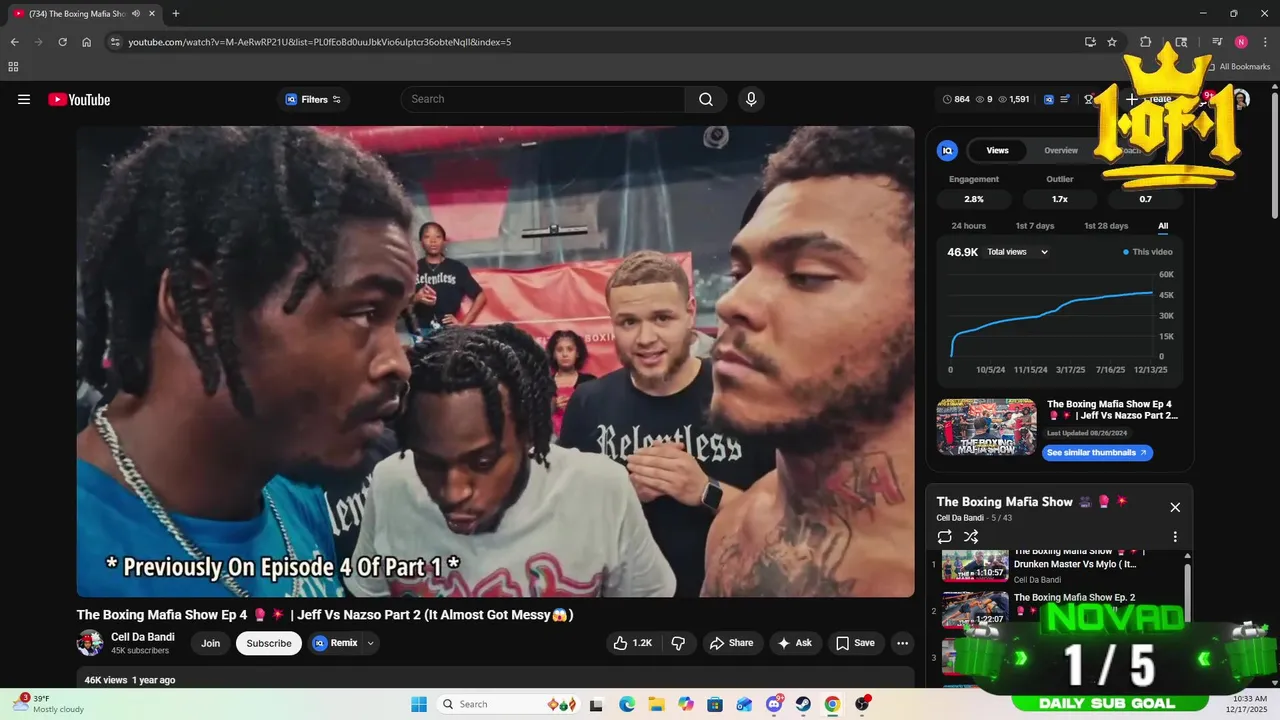Open the Cell Da Bandi channel avatar
The height and width of the screenshot is (720, 1280).
[90, 643]
